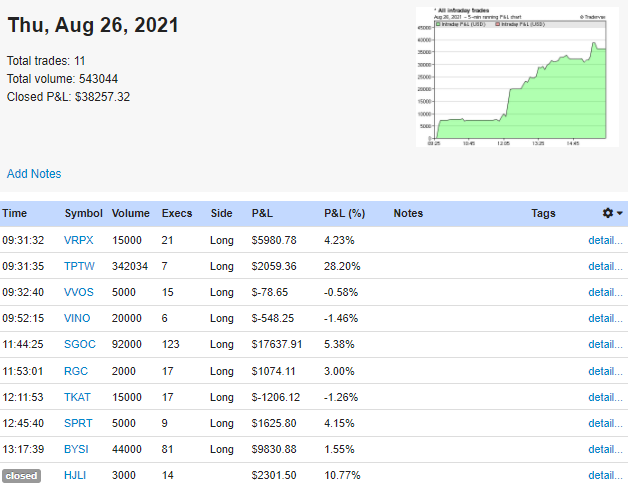The image size is (629, 487).
Task: Open the TPTW symbol link
Action: (79, 266)
